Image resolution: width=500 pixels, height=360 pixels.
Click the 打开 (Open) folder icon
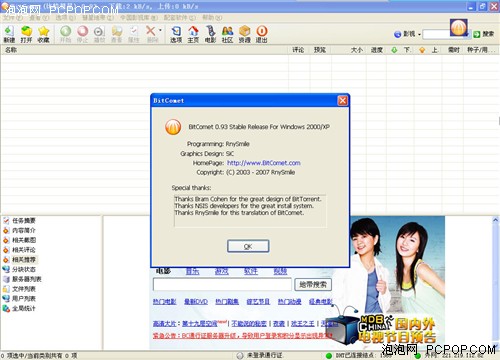26,34
